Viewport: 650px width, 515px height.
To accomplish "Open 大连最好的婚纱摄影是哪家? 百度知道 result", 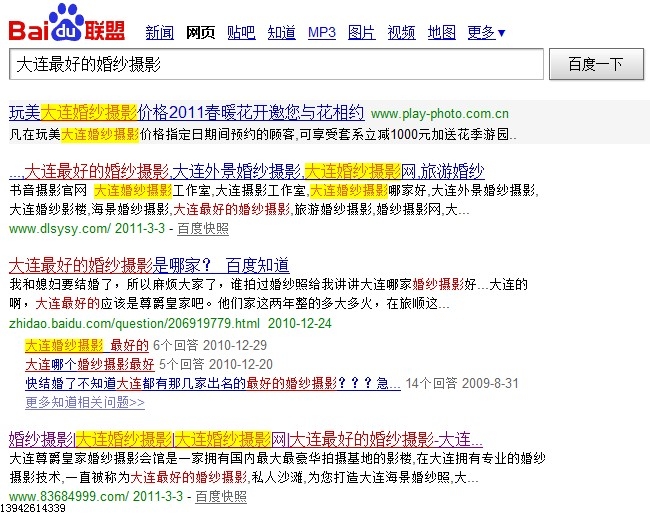I will click(149, 265).
